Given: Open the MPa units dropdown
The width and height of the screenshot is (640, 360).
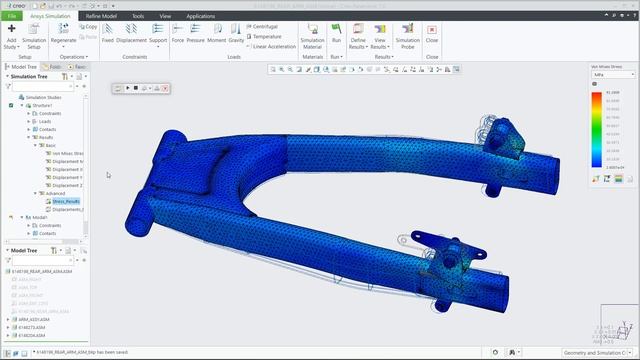Looking at the screenshot, I should (x=613, y=75).
